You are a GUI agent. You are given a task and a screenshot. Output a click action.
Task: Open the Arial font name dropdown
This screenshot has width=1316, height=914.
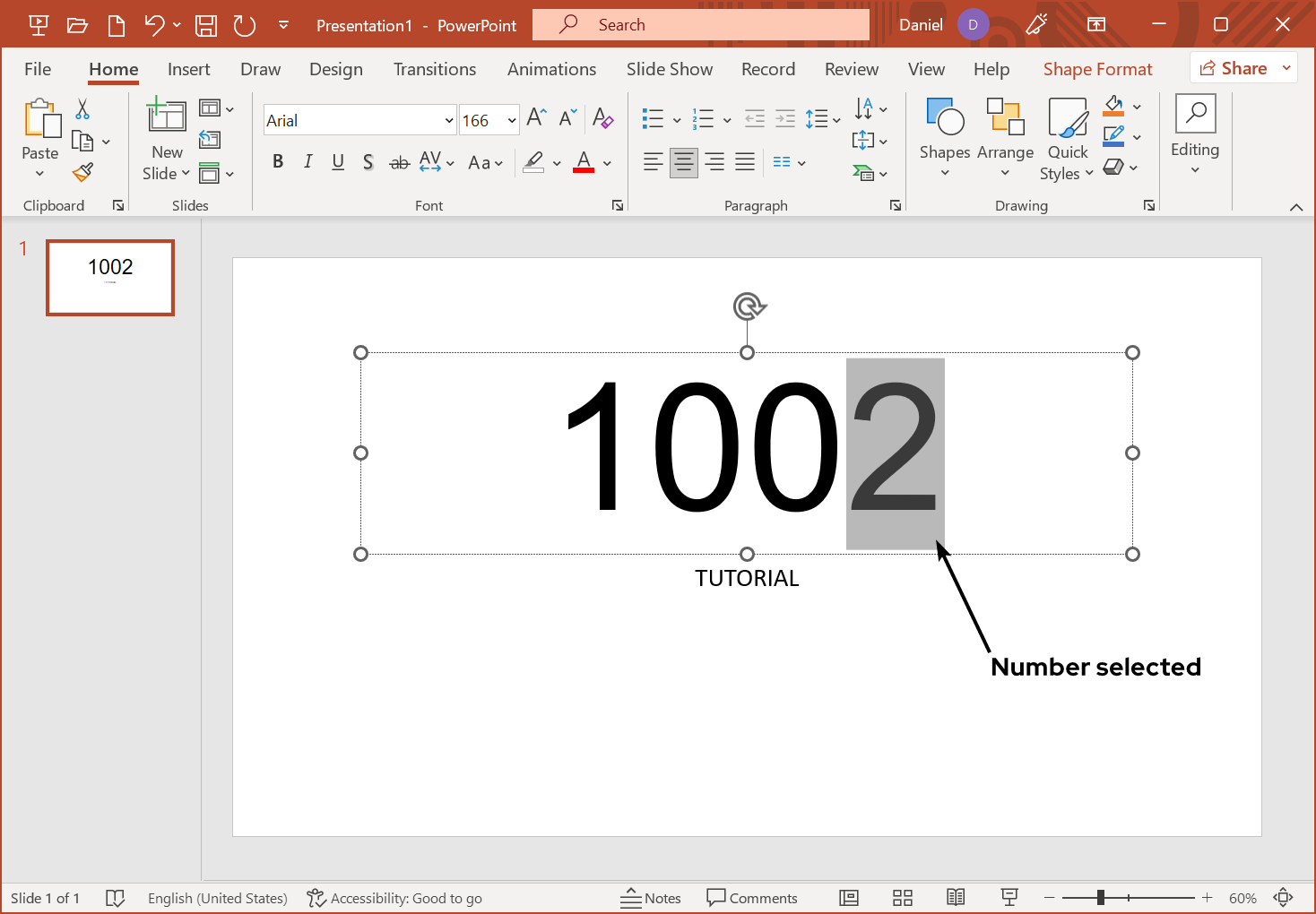(x=449, y=120)
